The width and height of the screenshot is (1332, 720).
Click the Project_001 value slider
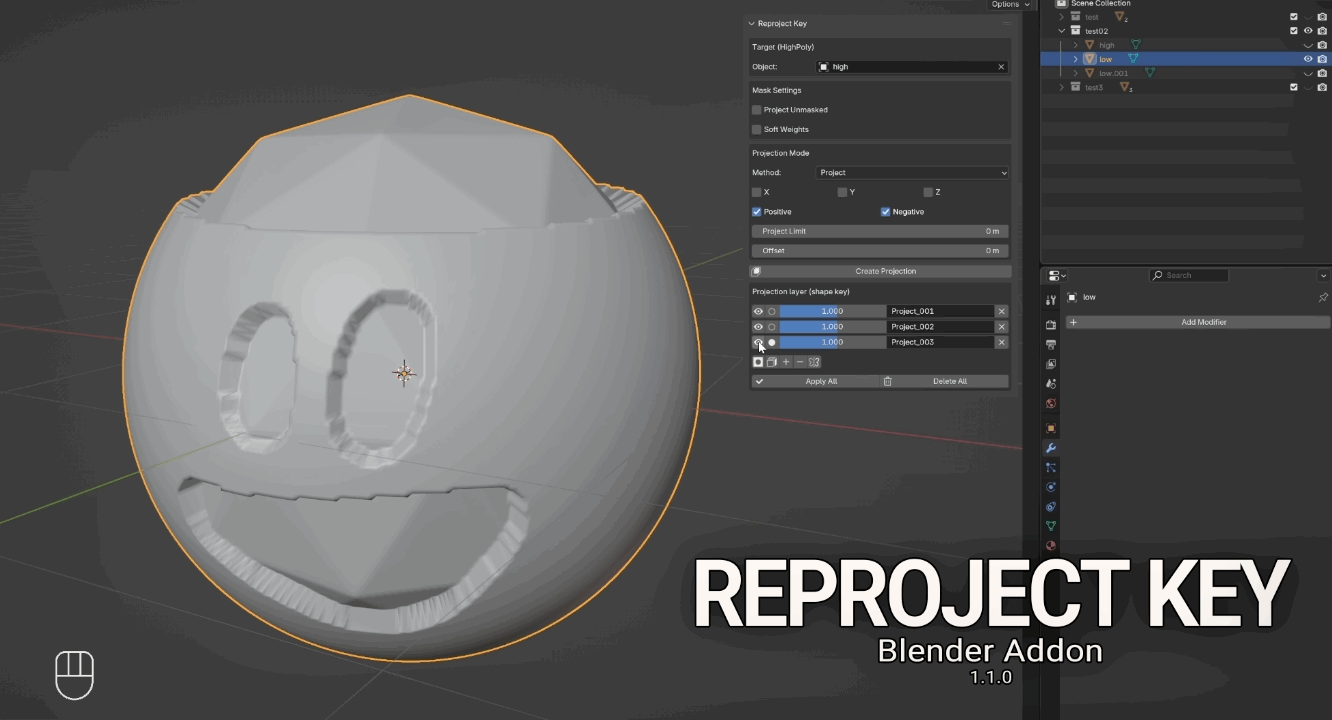click(832, 311)
